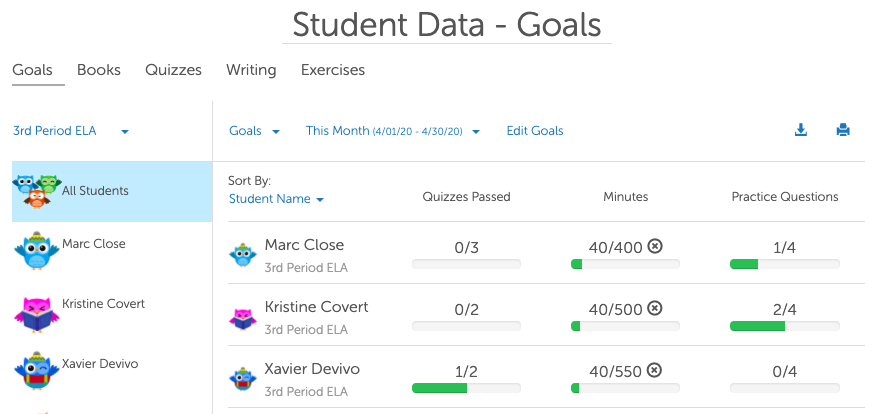This screenshot has height=414, width=872.
Task: Click the print icon
Action: (x=842, y=130)
